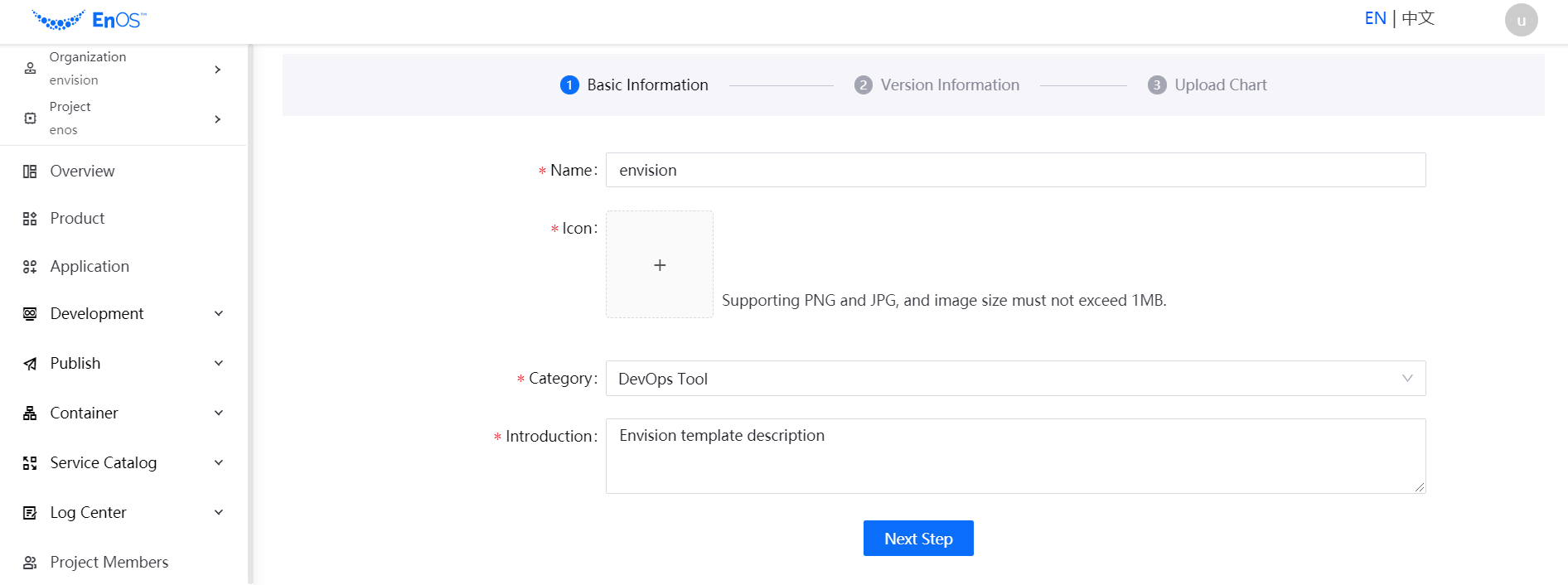Click the Log Center label
Viewport: 1568px width, 585px height.
(88, 513)
